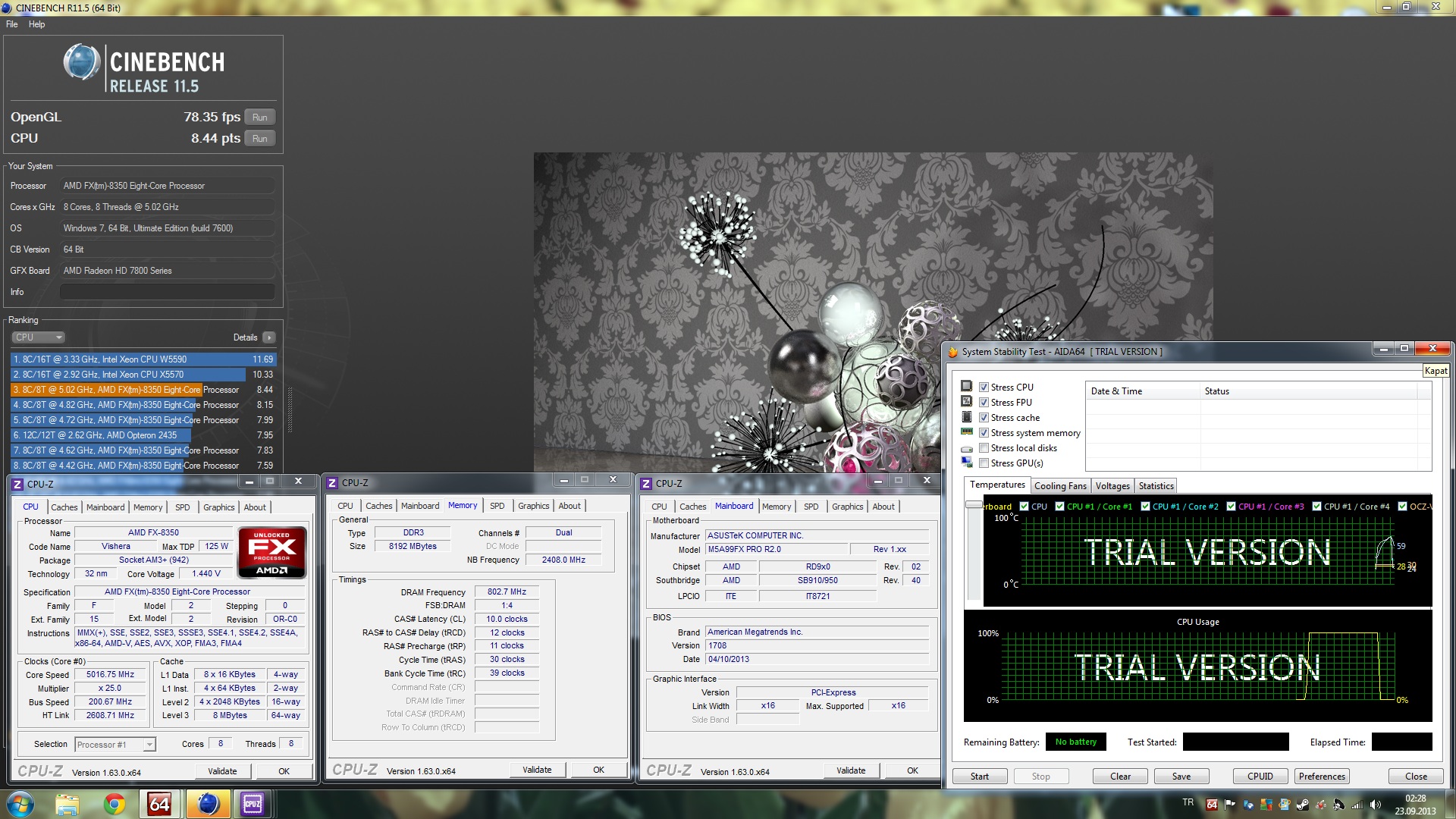The image size is (1456, 819).
Task: Switch to the Cooling Fans tab
Action: 1060,485
